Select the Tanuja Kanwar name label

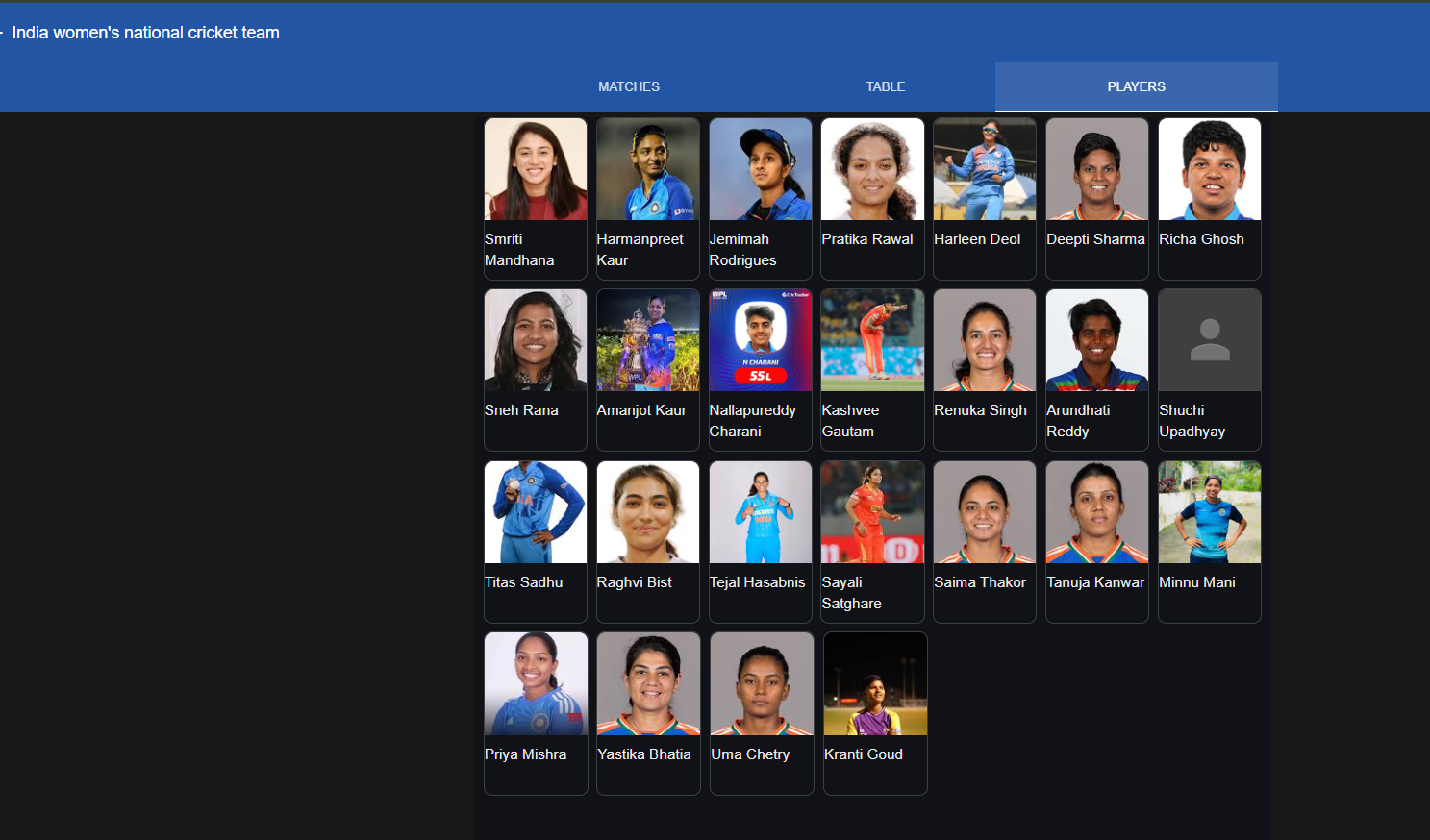pyautogui.click(x=1095, y=582)
